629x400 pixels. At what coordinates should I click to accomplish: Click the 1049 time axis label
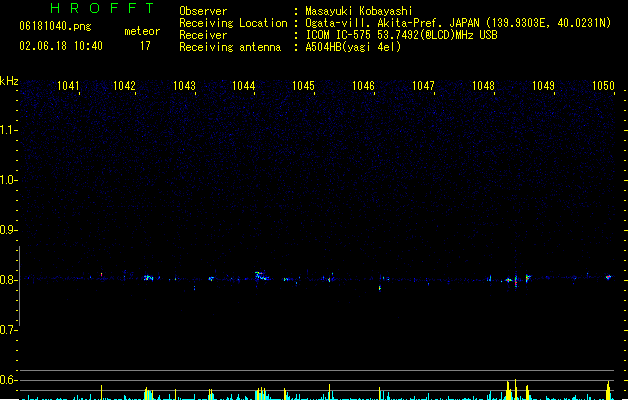coord(543,86)
